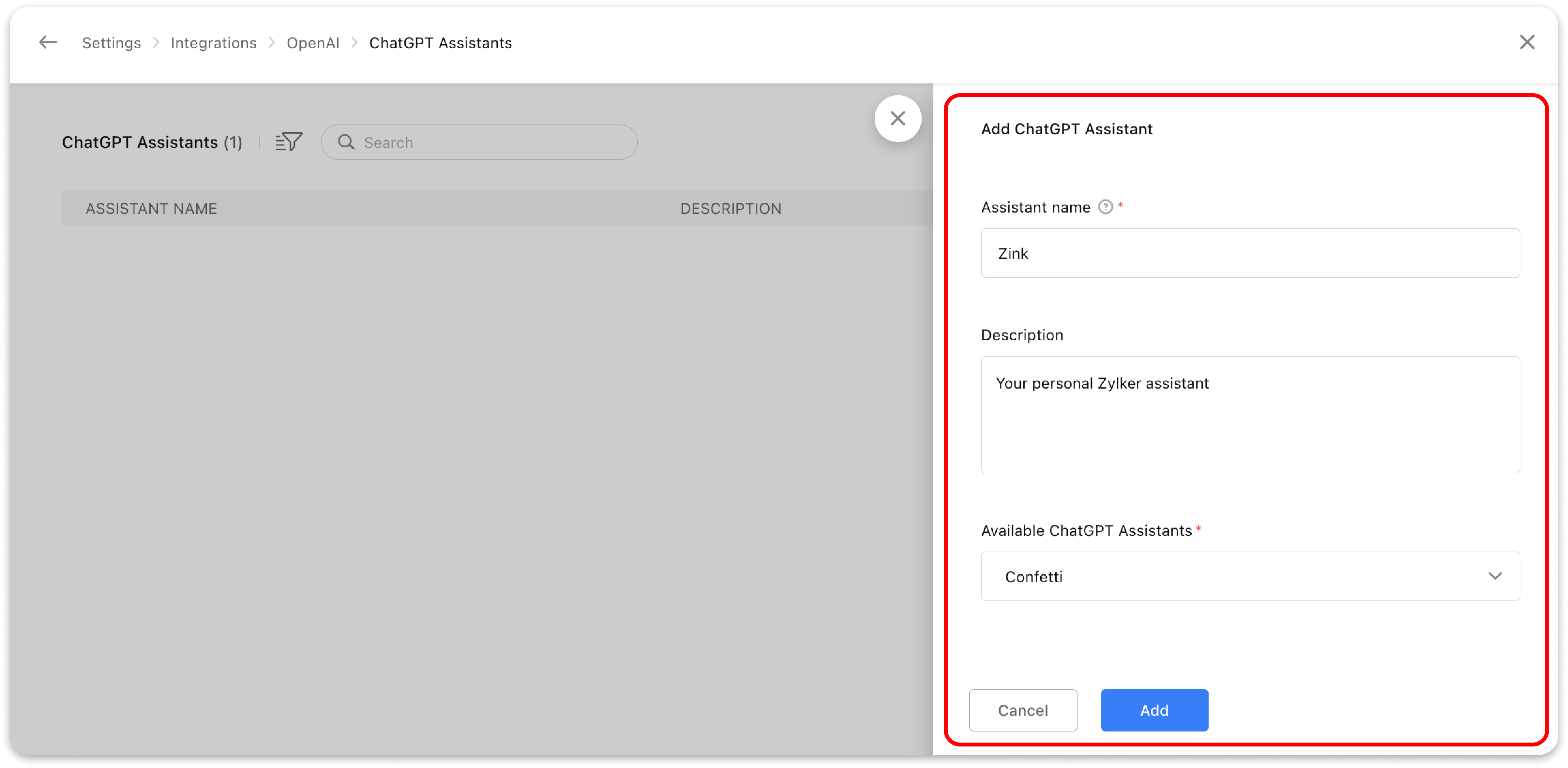Go to the Settings breadcrumb
The width and height of the screenshot is (1568, 768).
coord(112,43)
